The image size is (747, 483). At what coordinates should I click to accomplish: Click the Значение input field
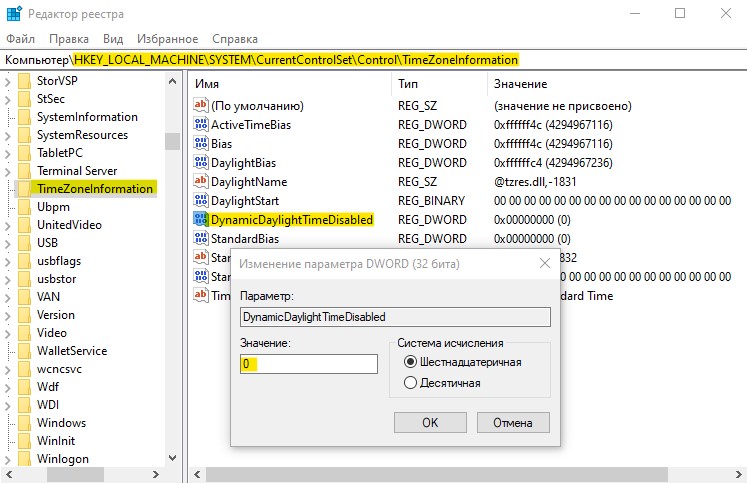[309, 364]
